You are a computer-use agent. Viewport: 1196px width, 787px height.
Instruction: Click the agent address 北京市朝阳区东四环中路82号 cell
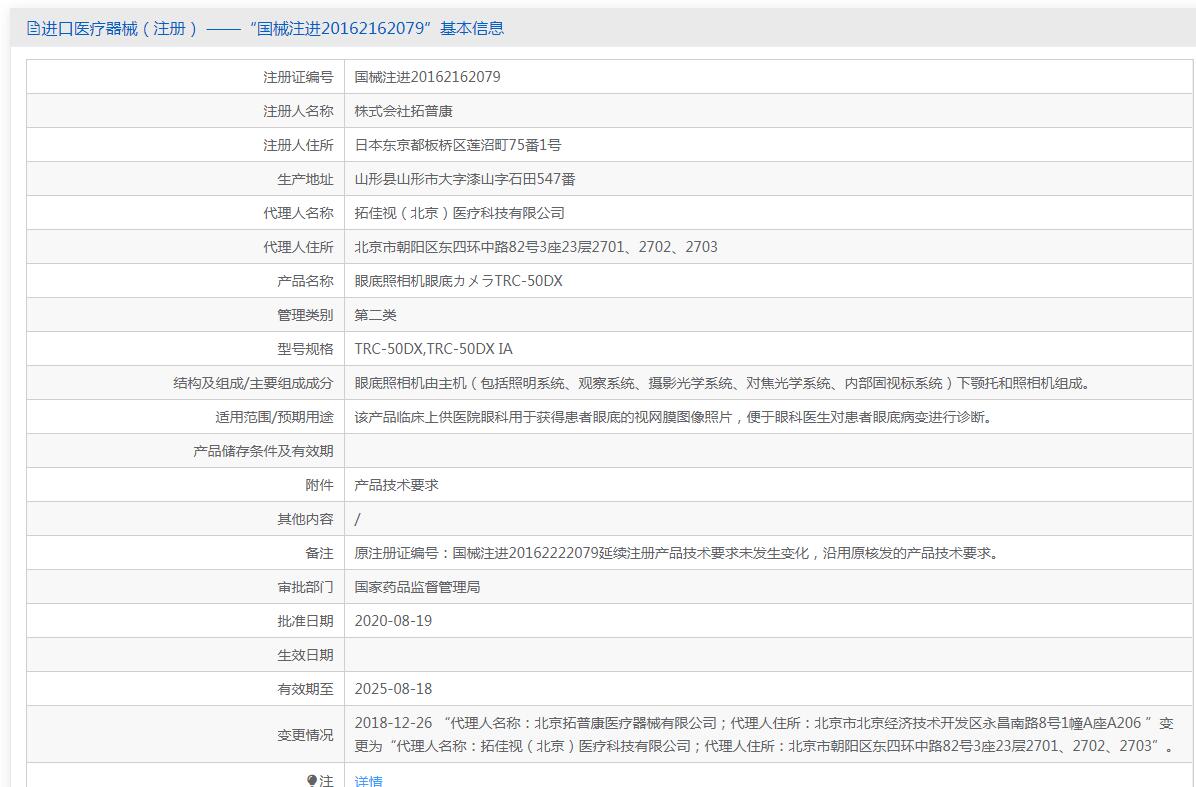[535, 247]
